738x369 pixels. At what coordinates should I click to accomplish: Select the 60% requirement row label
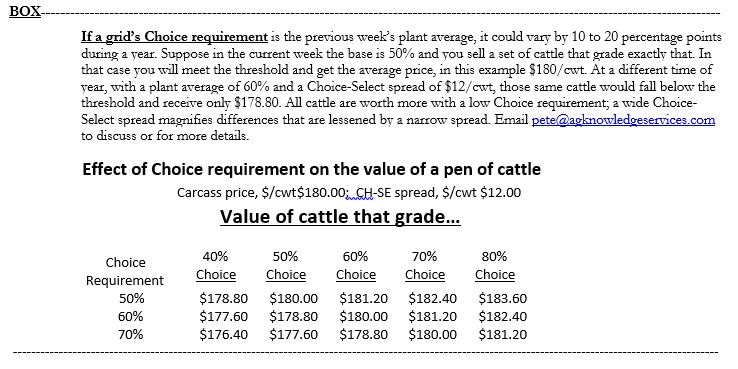tap(131, 317)
